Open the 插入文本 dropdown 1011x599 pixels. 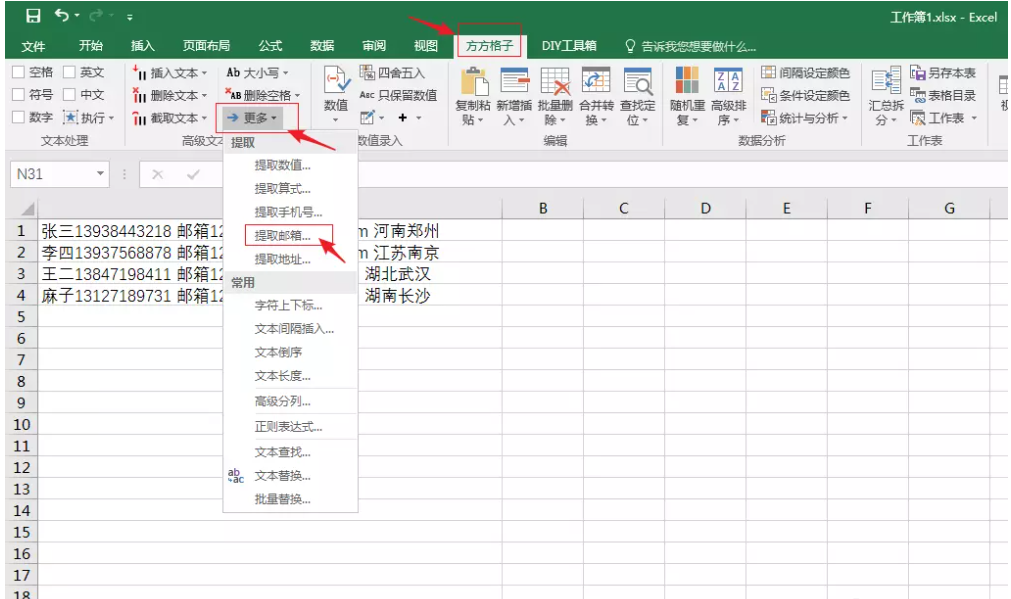click(x=170, y=73)
